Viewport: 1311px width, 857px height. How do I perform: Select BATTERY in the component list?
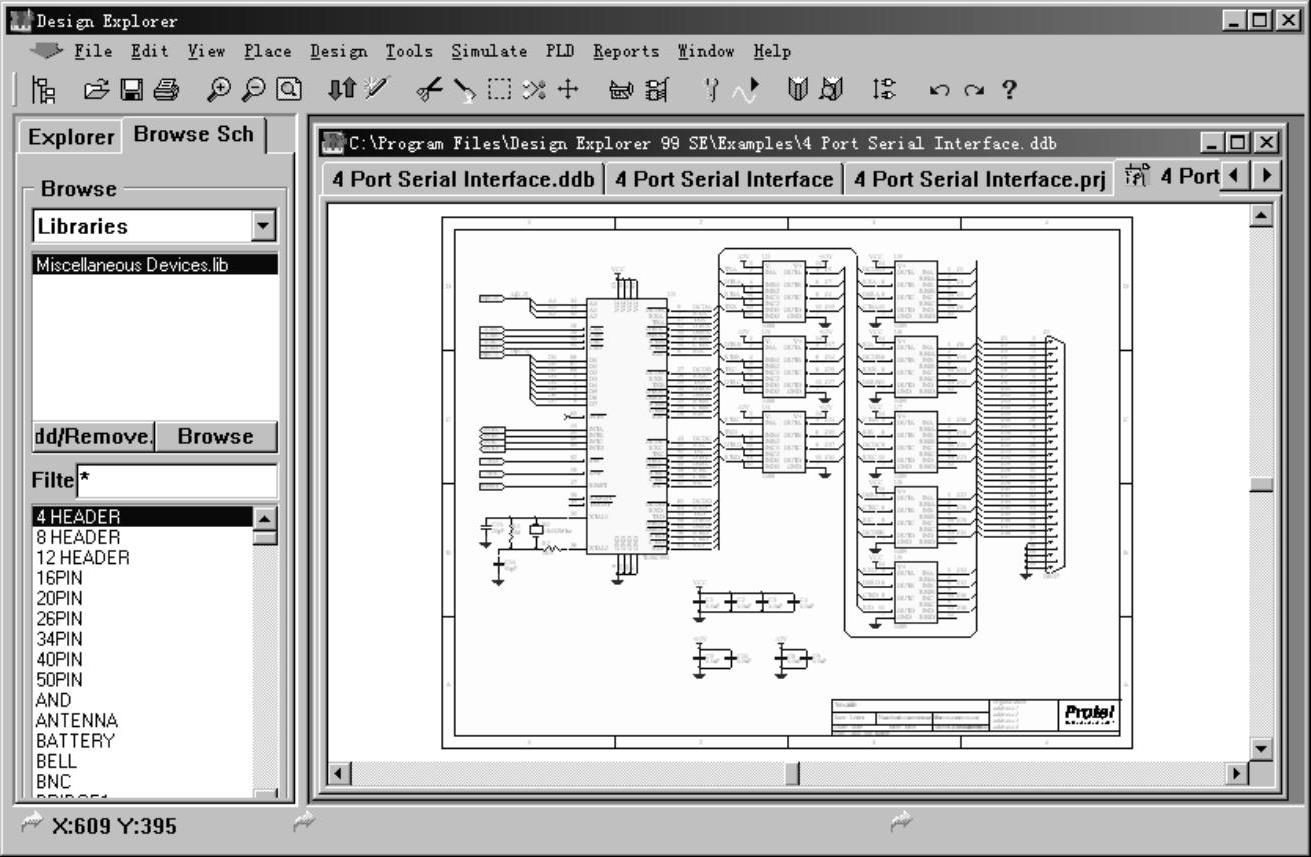pos(142,740)
